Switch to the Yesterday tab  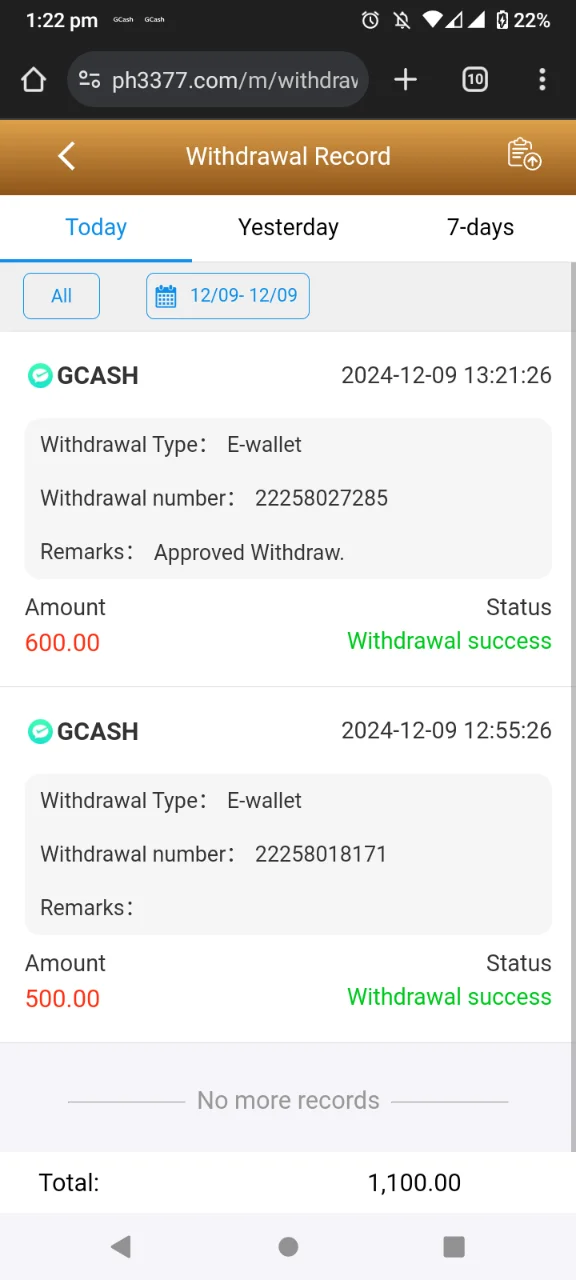[x=288, y=227]
